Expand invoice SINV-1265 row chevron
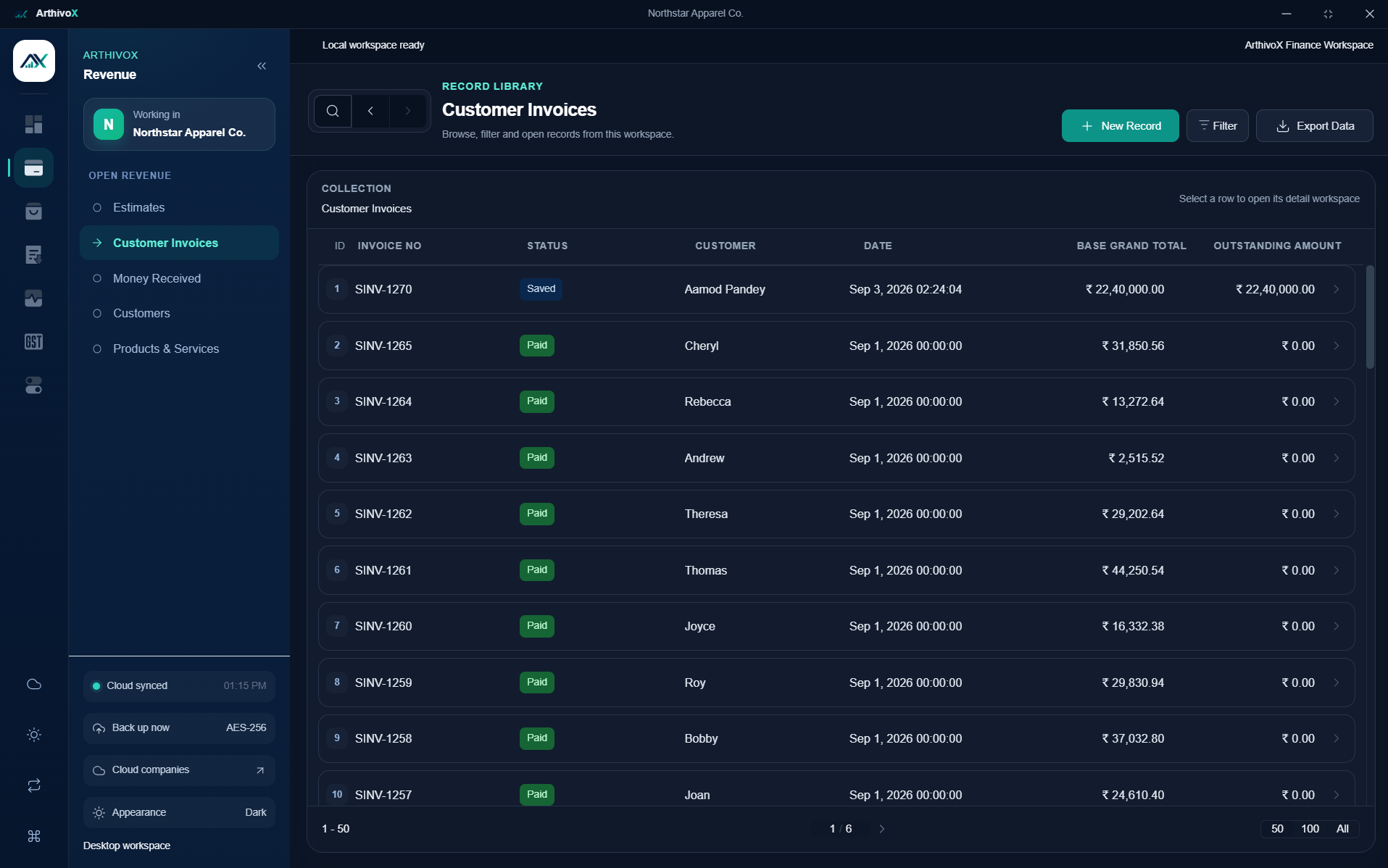 1336,346
